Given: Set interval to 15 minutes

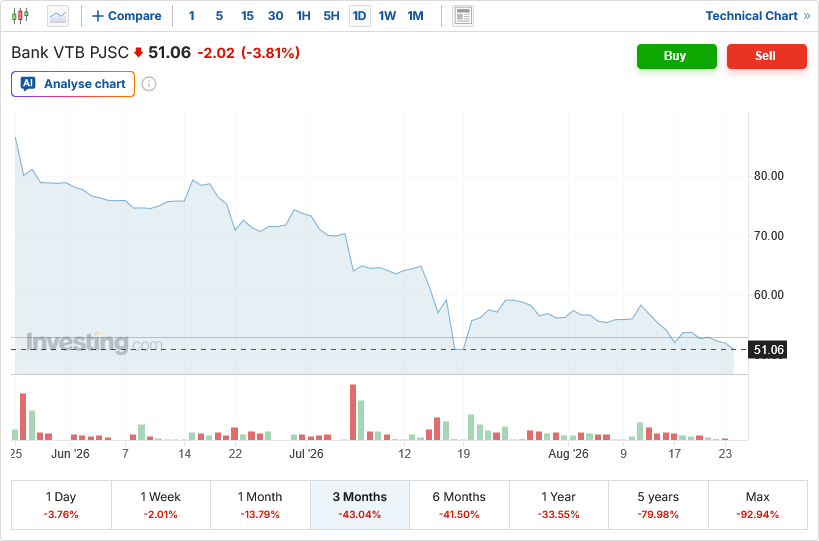Looking at the screenshot, I should pyautogui.click(x=247, y=16).
